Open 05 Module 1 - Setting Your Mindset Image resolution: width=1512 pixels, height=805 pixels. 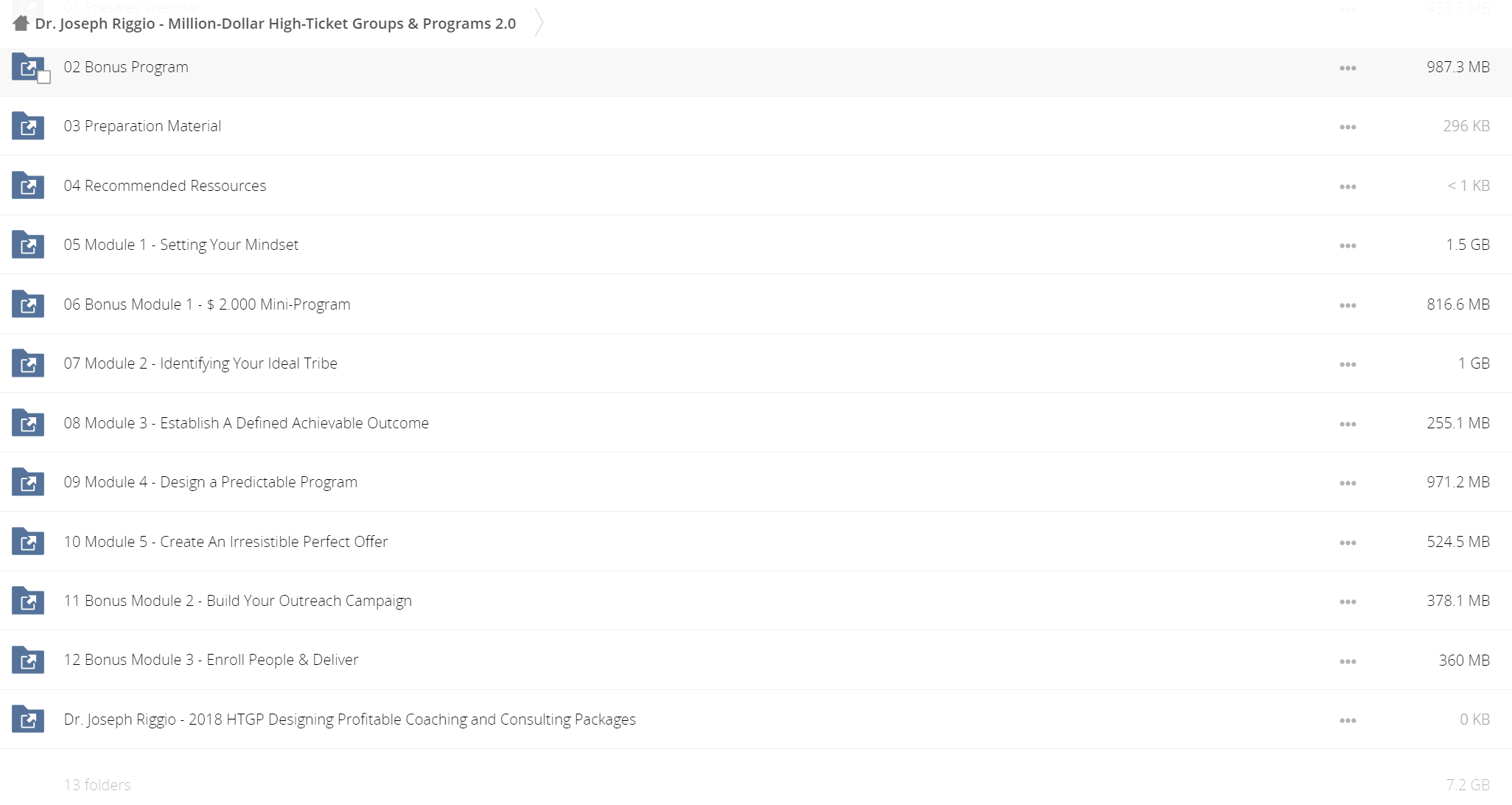click(x=181, y=245)
